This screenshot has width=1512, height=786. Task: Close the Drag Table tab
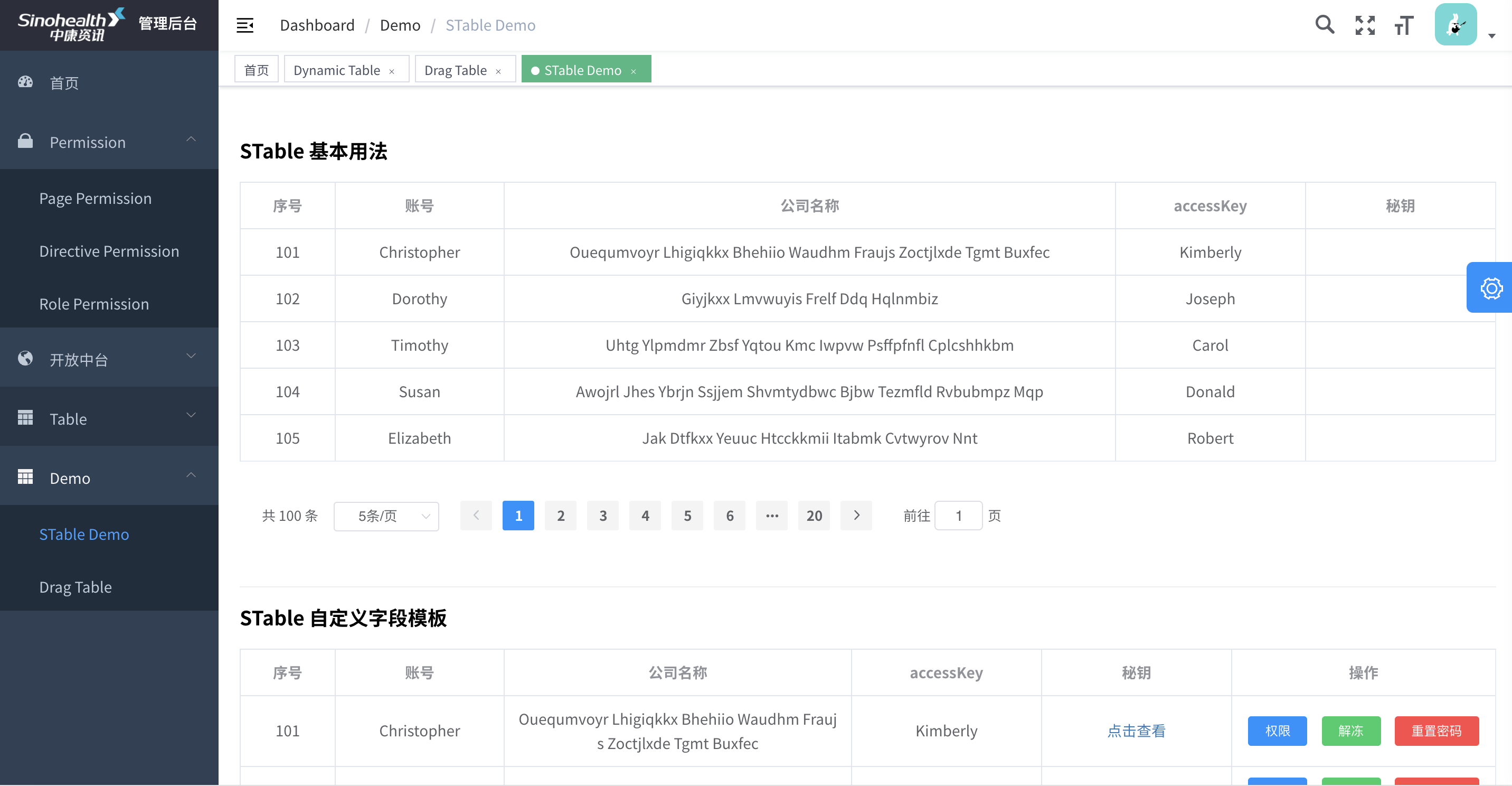[498, 72]
